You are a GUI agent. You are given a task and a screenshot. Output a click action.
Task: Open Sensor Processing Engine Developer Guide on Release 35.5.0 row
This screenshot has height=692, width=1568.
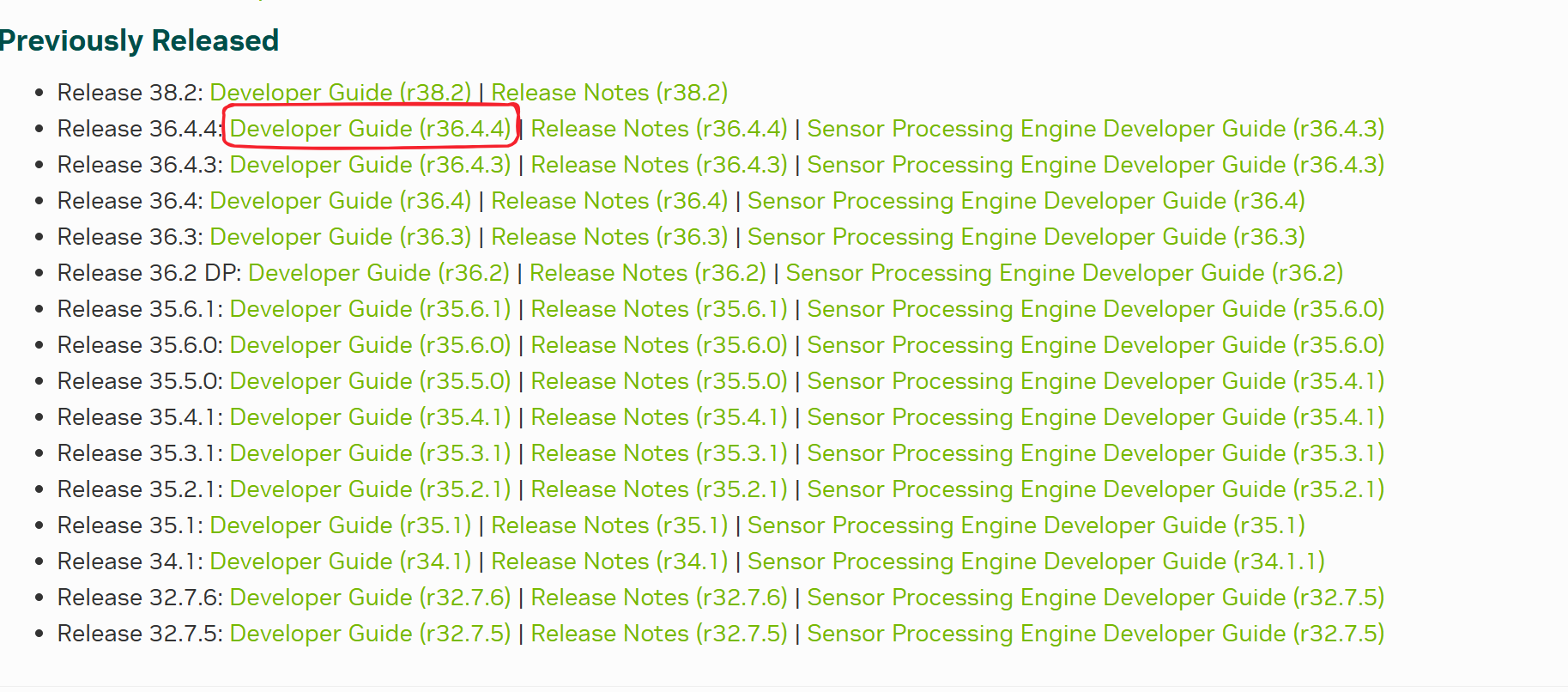[1095, 381]
